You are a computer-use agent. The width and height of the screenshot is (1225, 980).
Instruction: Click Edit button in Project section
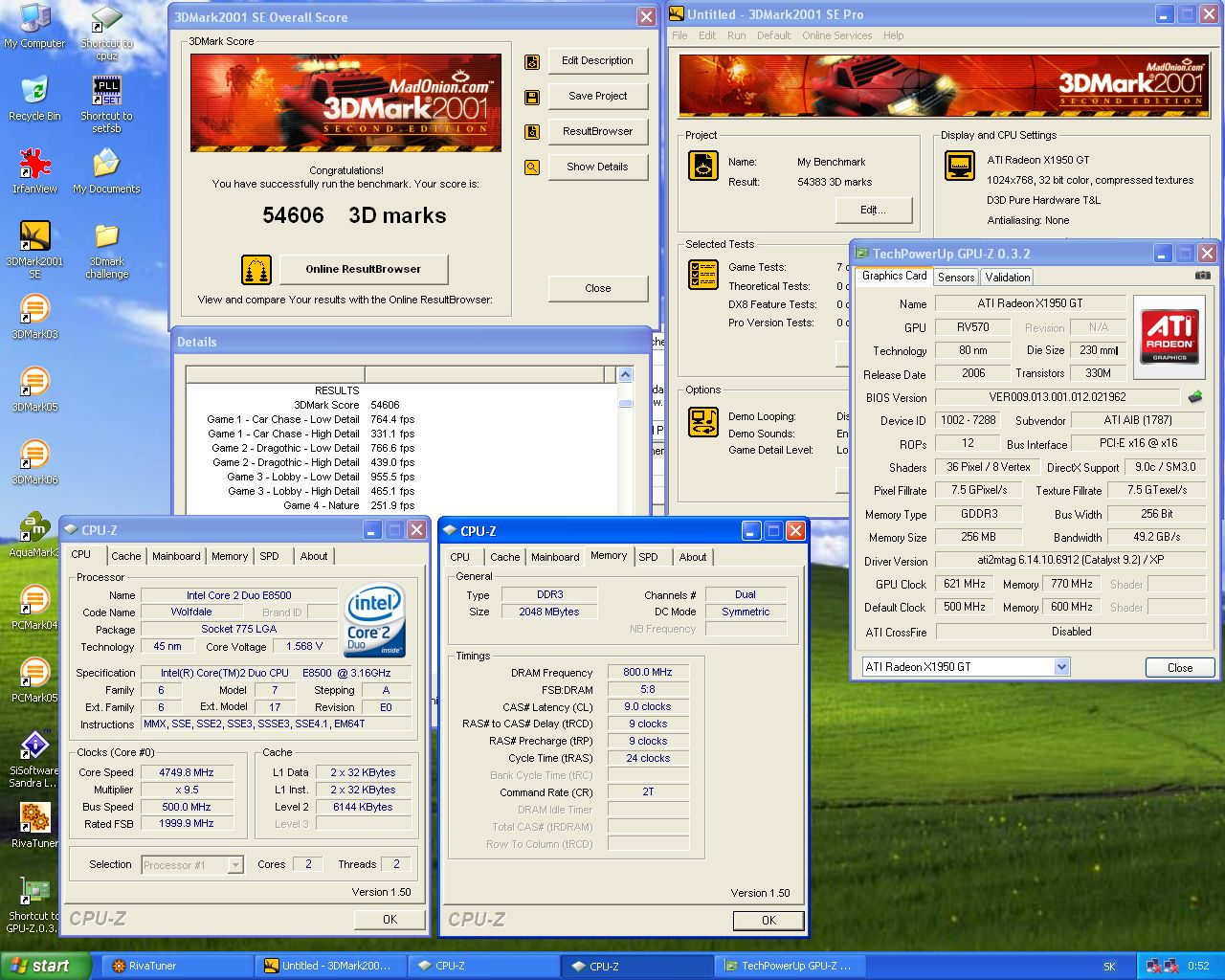[x=873, y=210]
